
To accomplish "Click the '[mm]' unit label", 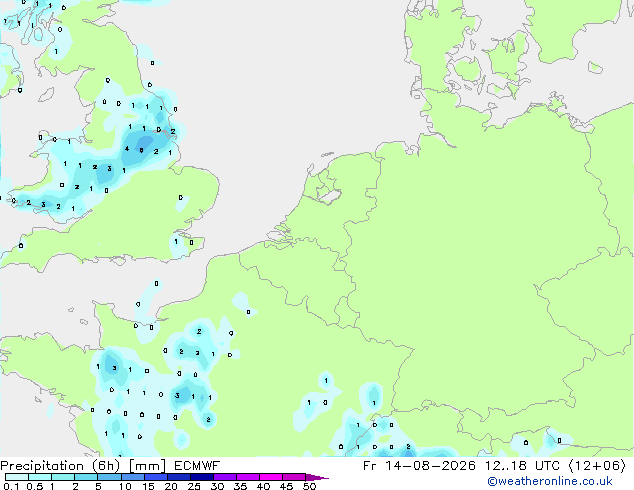I will [x=147, y=466].
